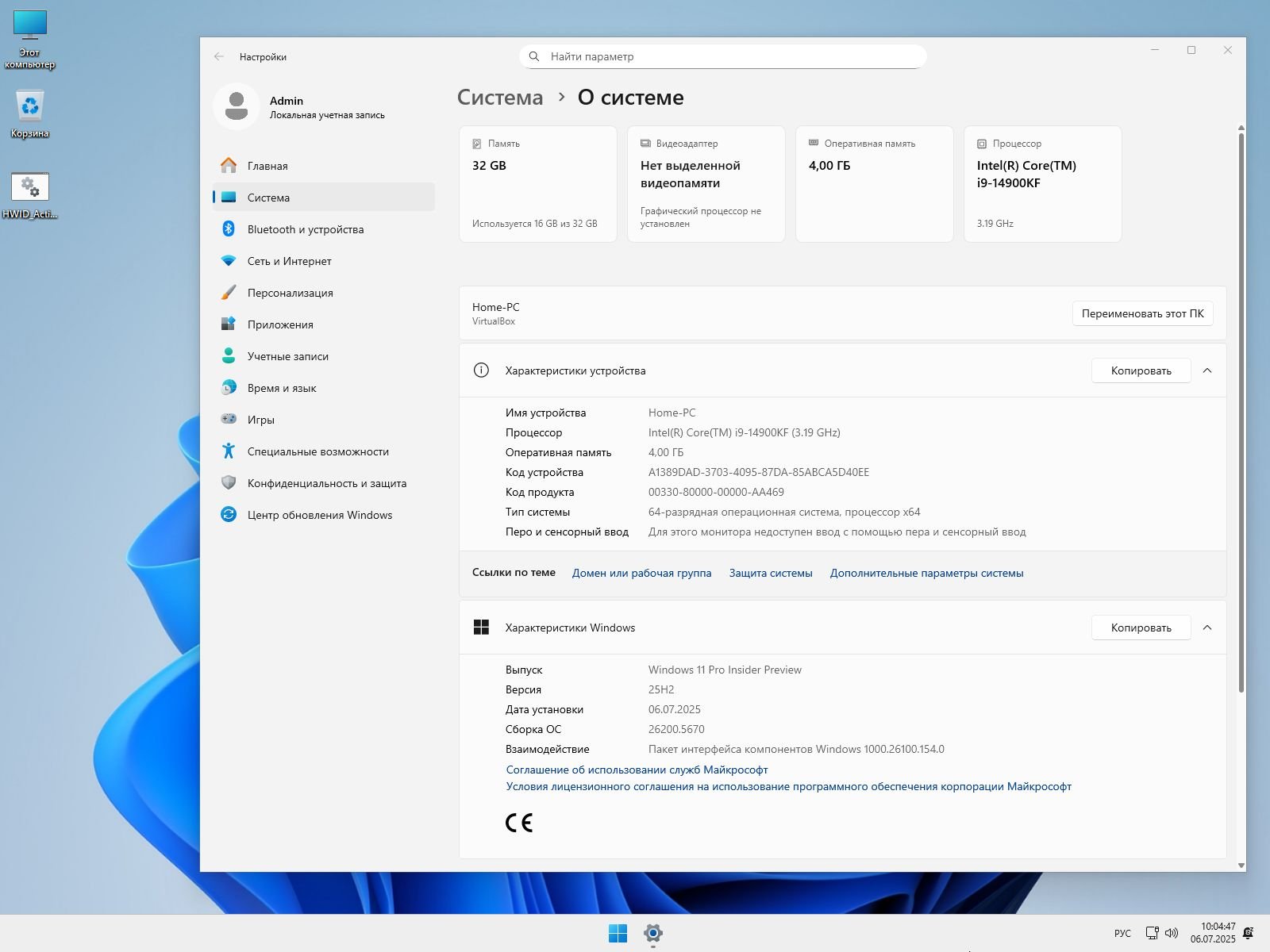Open the Конфиденциальность shield icon
The height and width of the screenshot is (952, 1270).
click(x=229, y=482)
